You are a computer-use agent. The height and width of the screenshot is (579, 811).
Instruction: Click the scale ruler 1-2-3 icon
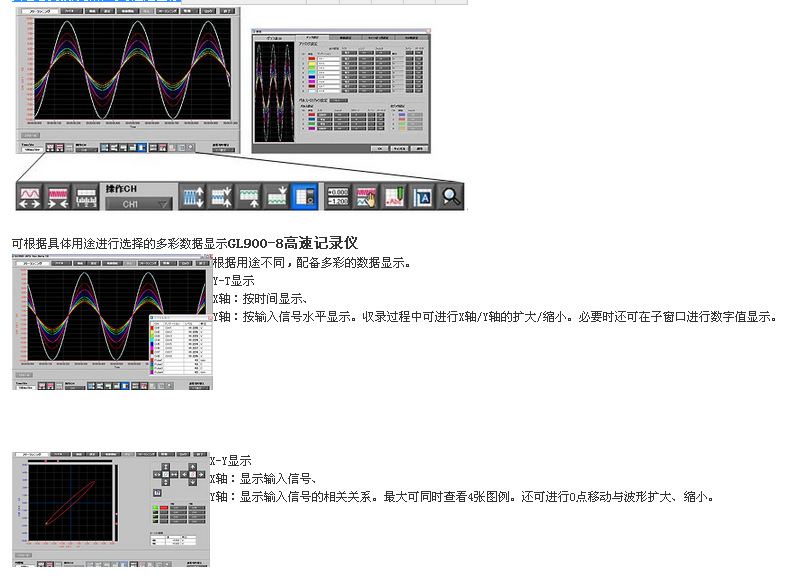pyautogui.click(x=86, y=197)
